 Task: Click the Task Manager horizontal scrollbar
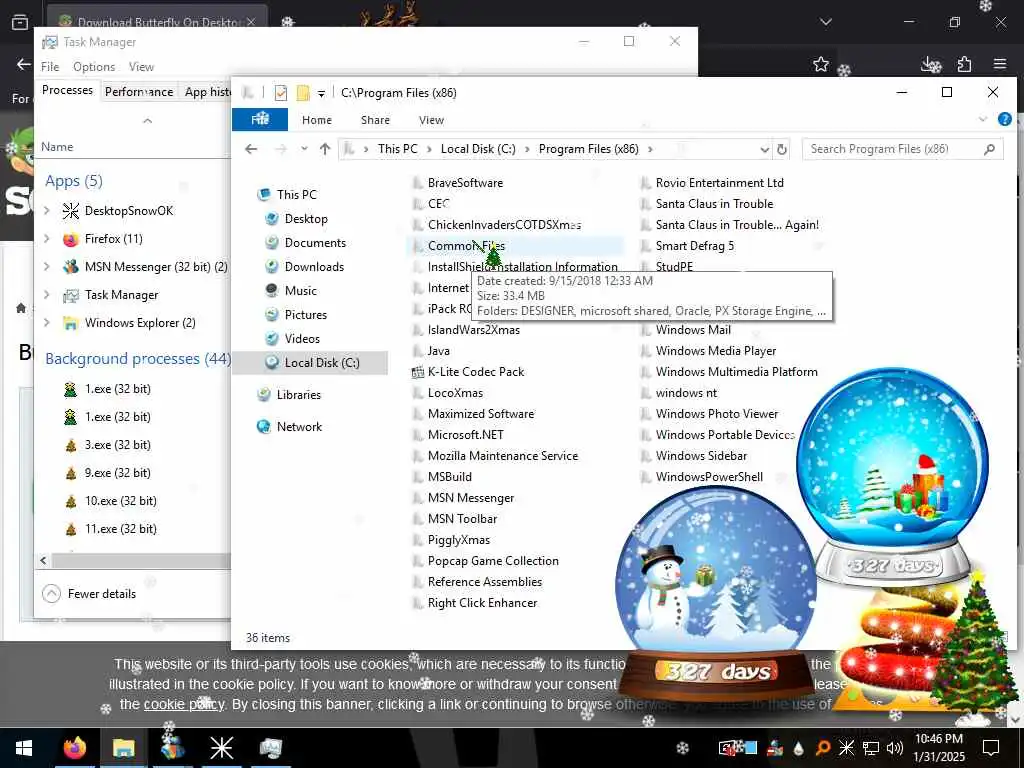pyautogui.click(x=141, y=560)
